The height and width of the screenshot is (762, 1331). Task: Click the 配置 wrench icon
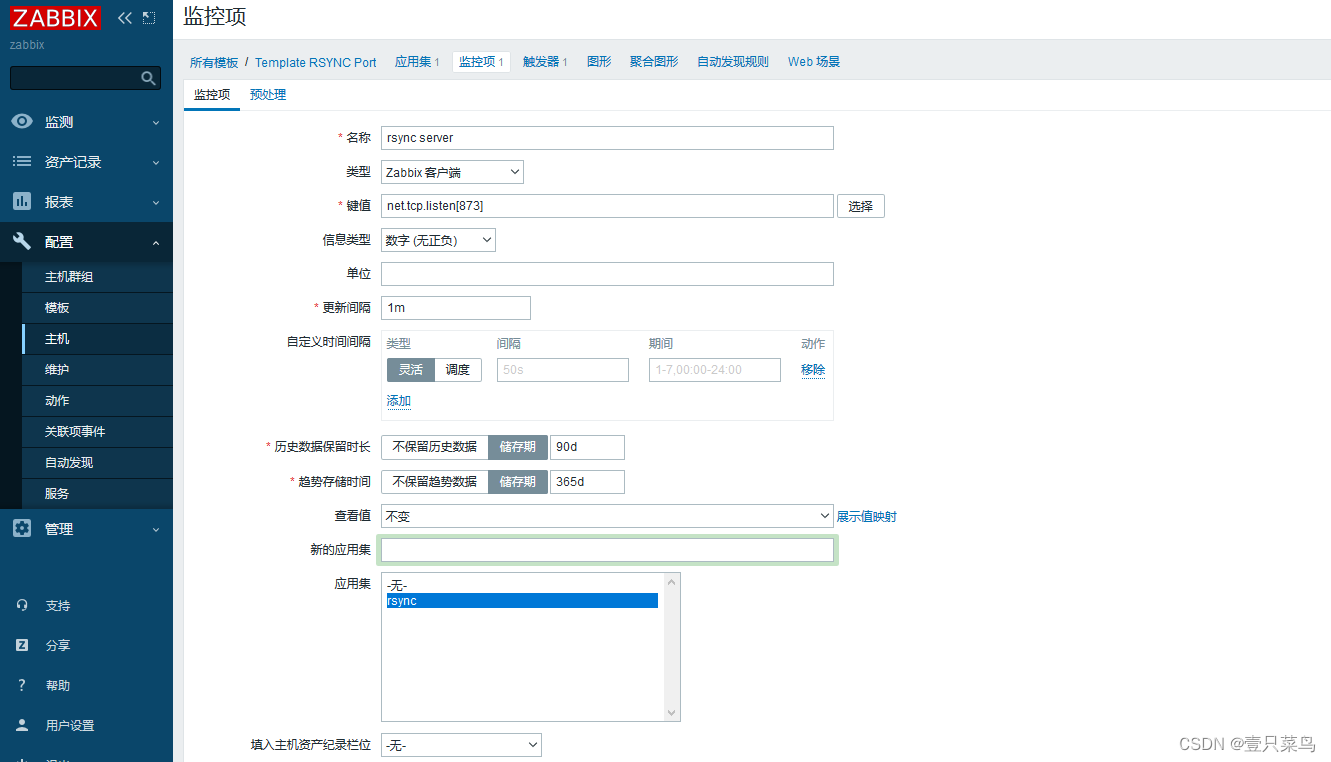(22, 241)
